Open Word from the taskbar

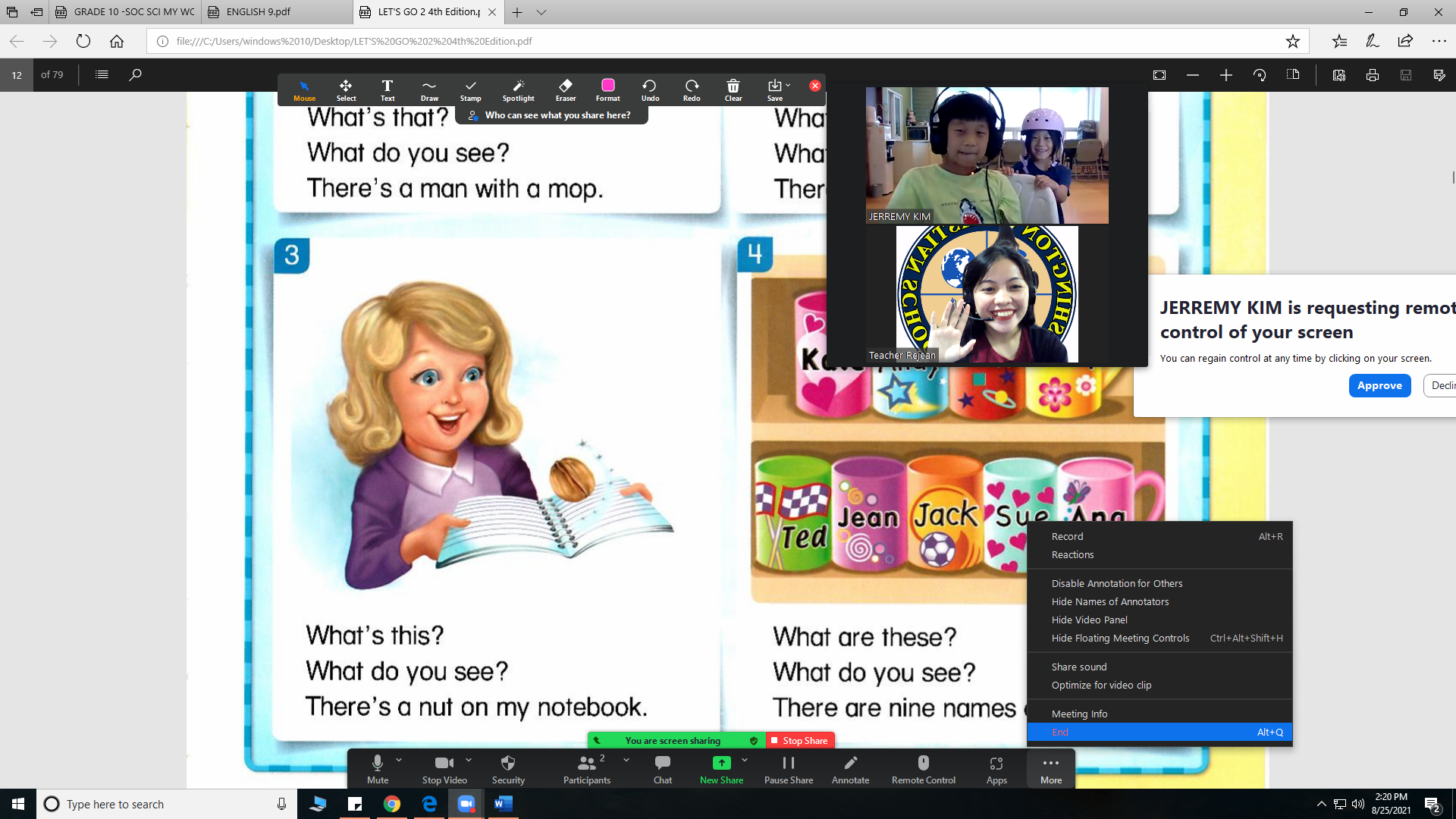(x=504, y=804)
